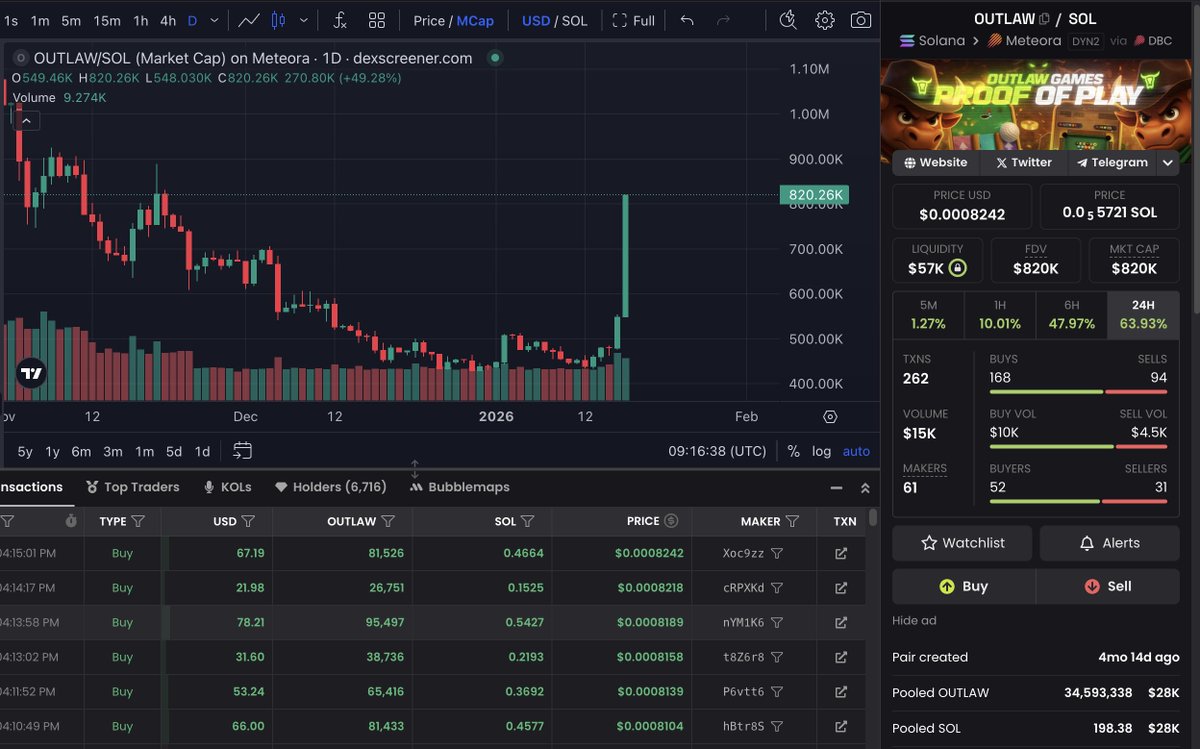
Task: Switch chart denomination to USD
Action: point(536,20)
